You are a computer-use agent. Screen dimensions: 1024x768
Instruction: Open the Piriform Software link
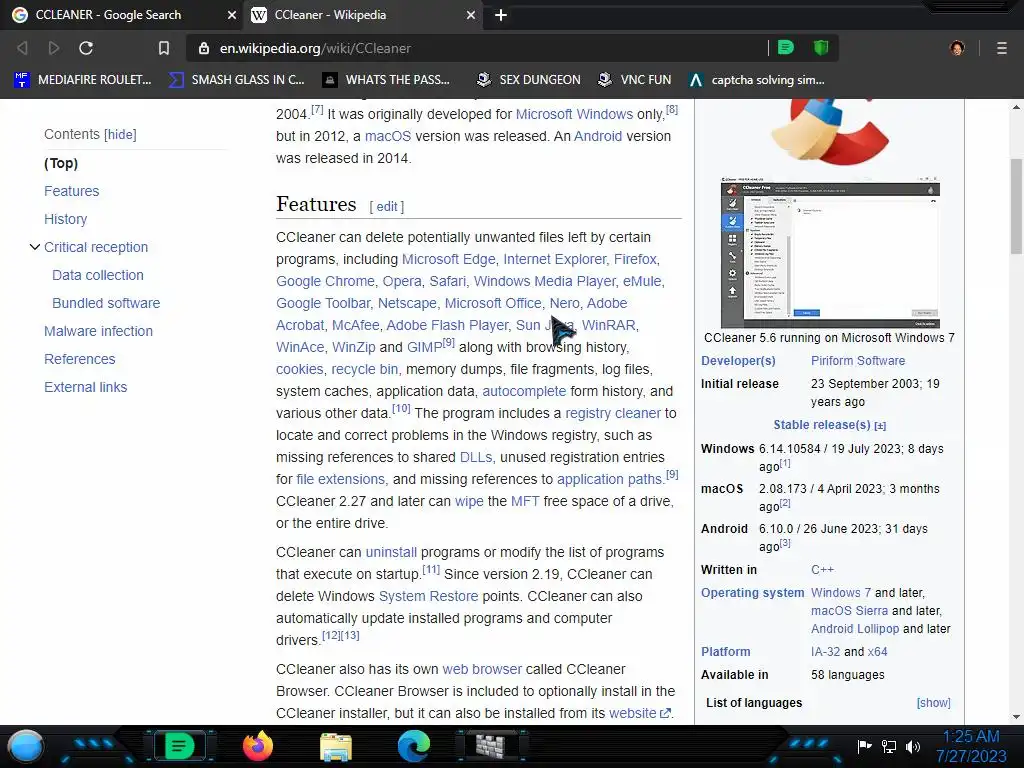pos(858,361)
